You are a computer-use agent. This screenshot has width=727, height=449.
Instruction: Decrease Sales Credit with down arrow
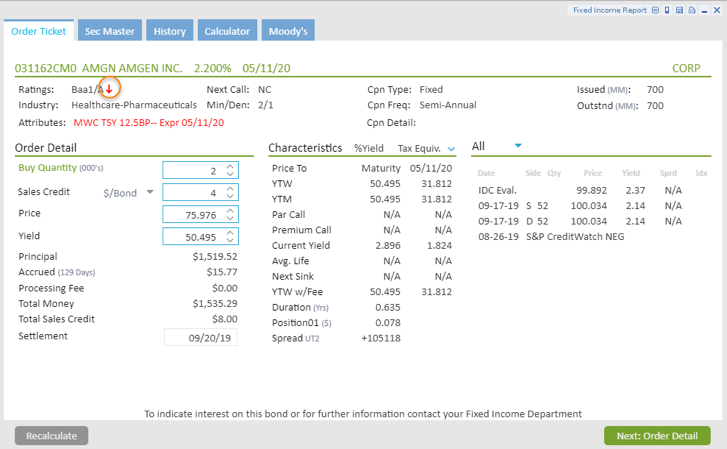230,196
